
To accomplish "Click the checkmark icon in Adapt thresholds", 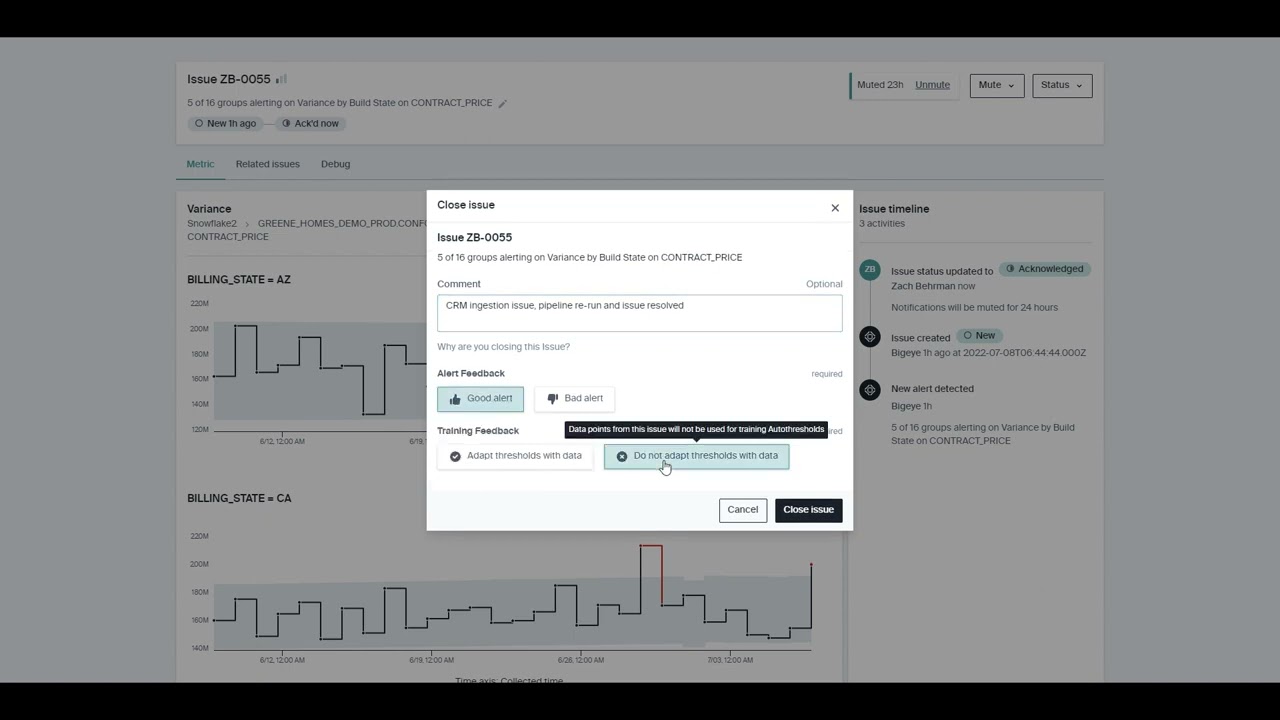I will pos(455,456).
